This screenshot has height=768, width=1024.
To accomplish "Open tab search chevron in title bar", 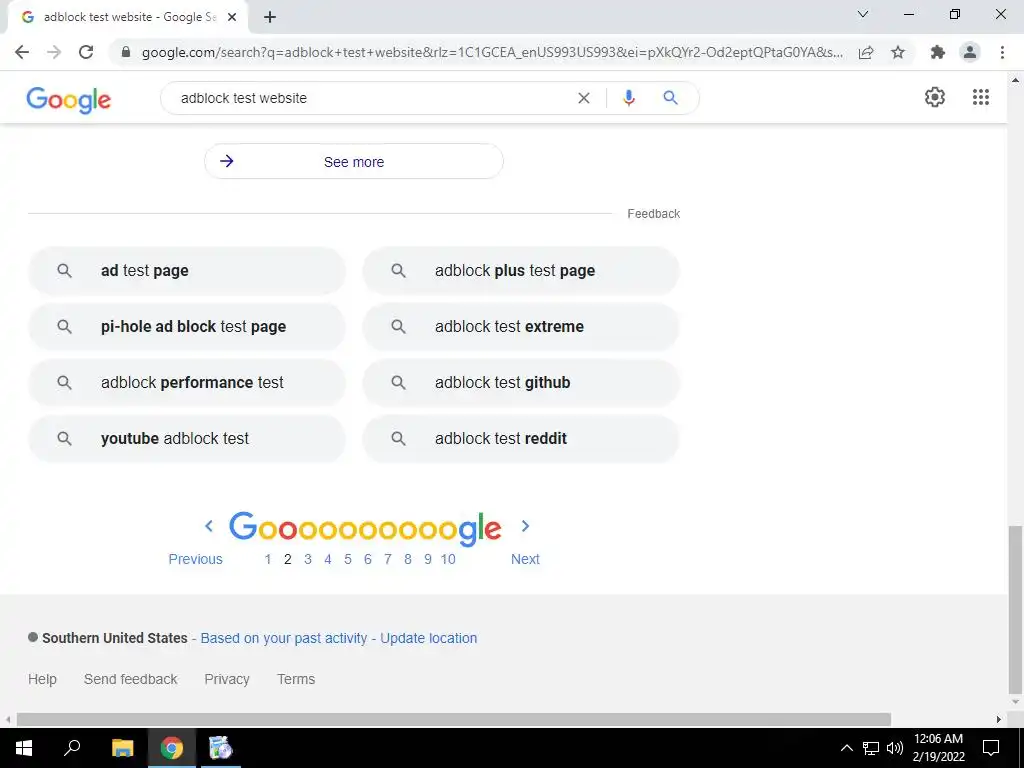I will point(863,14).
